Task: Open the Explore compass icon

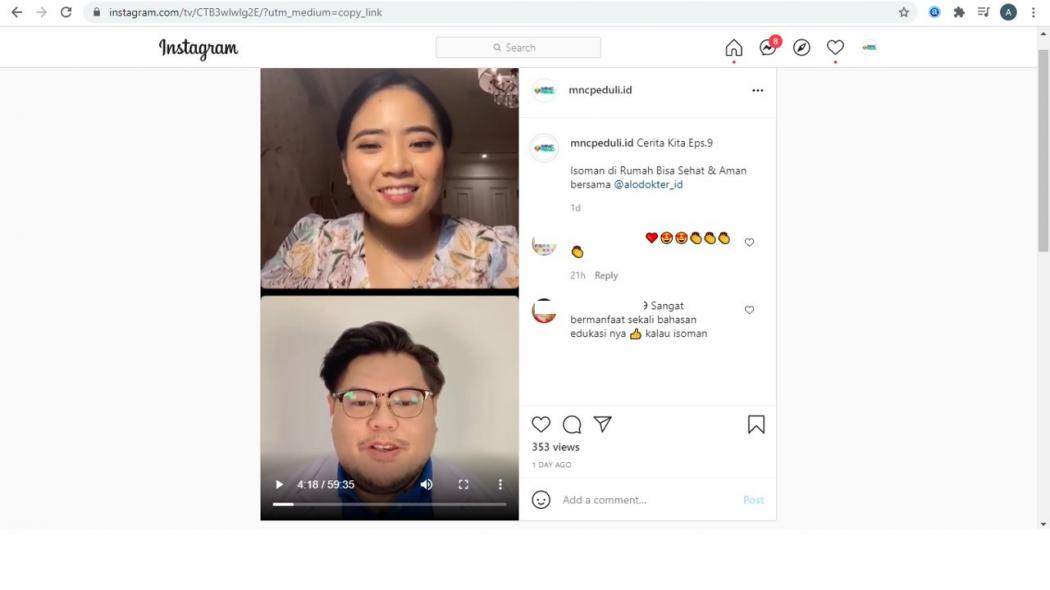Action: (801, 47)
